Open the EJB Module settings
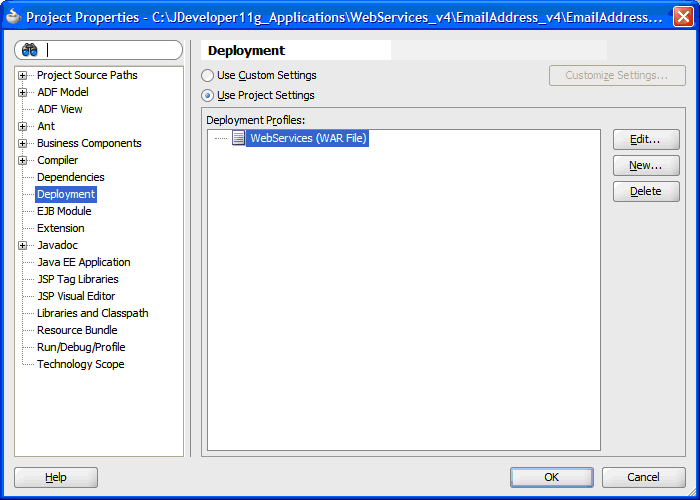This screenshot has width=700, height=500. pyautogui.click(x=64, y=211)
